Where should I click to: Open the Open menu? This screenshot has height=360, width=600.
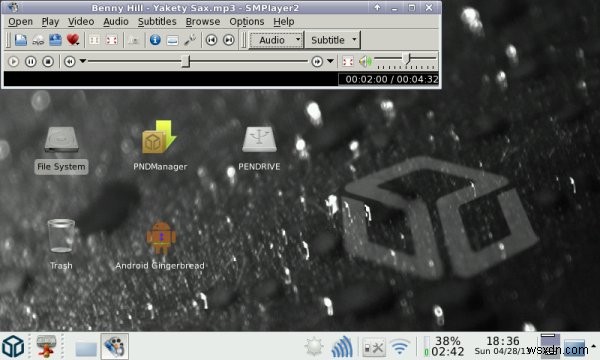tap(20, 21)
